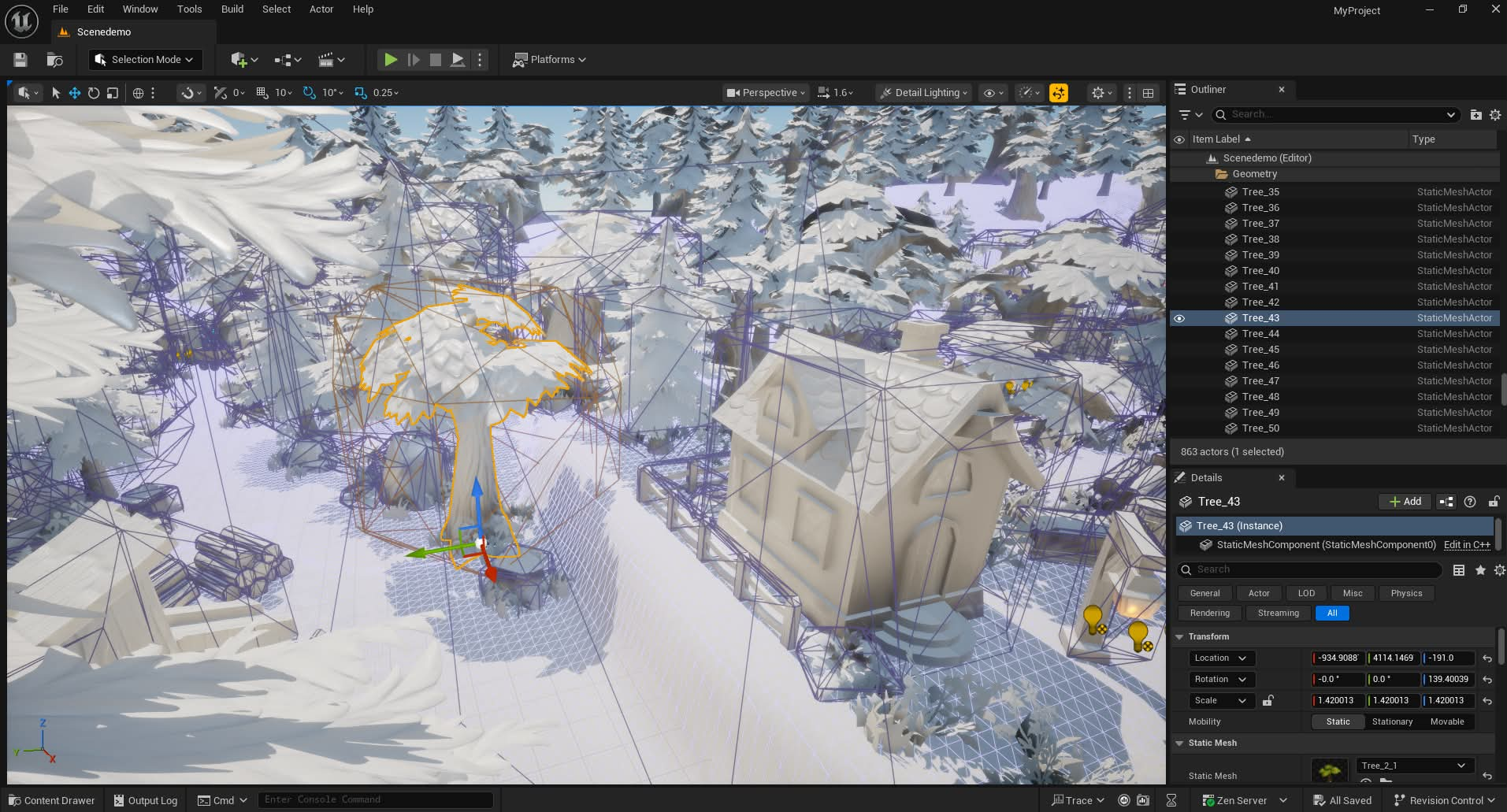Toggle world/local coordinate system globe icon

tap(139, 93)
